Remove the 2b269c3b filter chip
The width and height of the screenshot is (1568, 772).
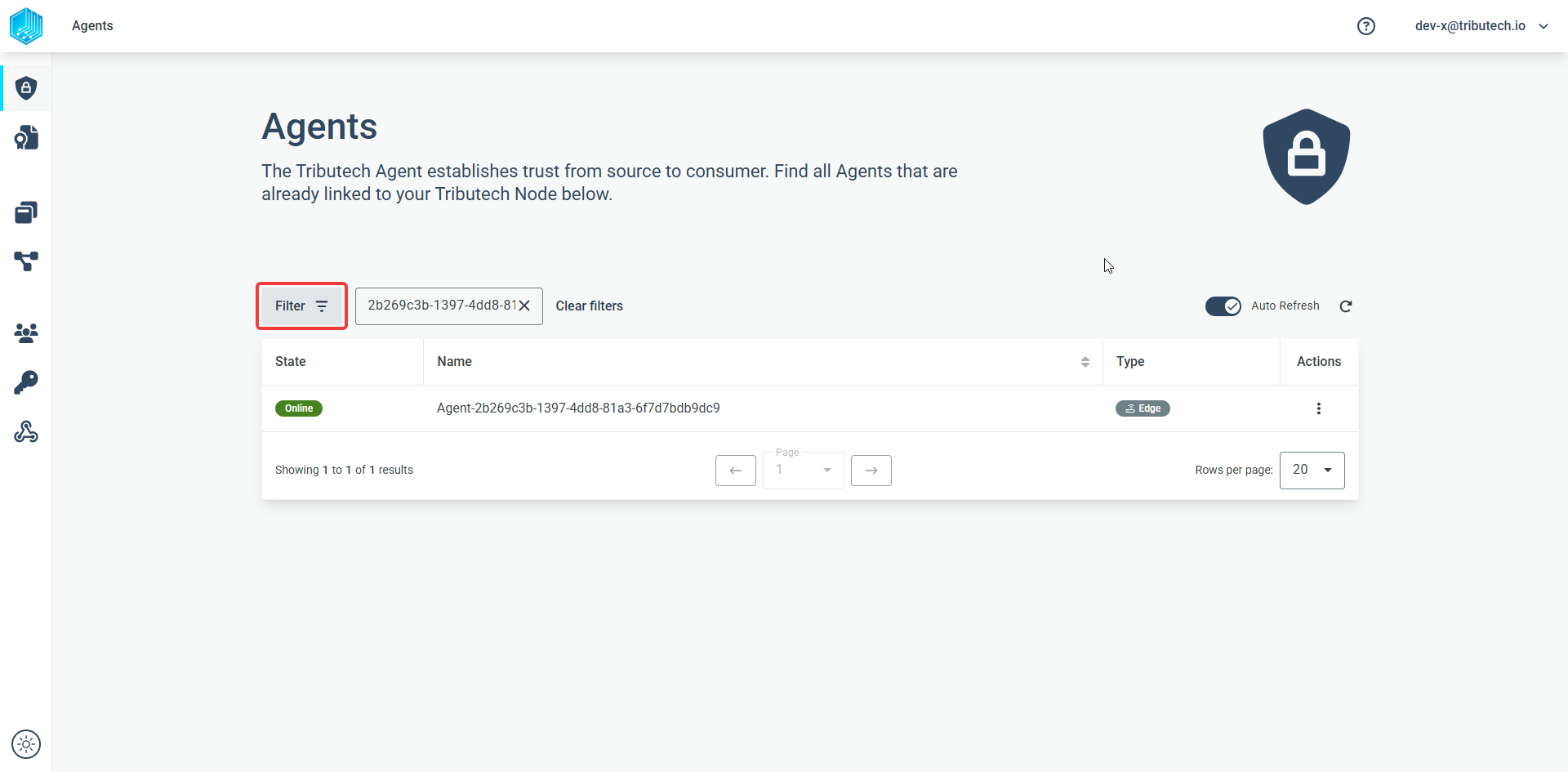(x=524, y=306)
